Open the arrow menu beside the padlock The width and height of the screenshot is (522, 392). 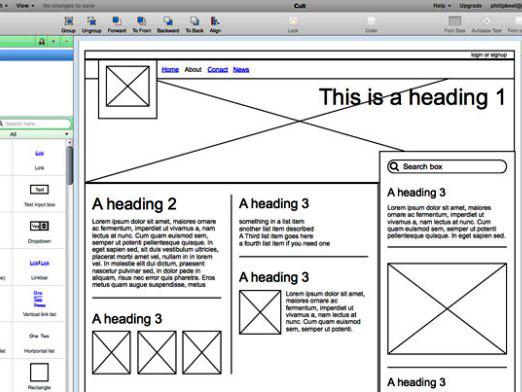point(54,42)
